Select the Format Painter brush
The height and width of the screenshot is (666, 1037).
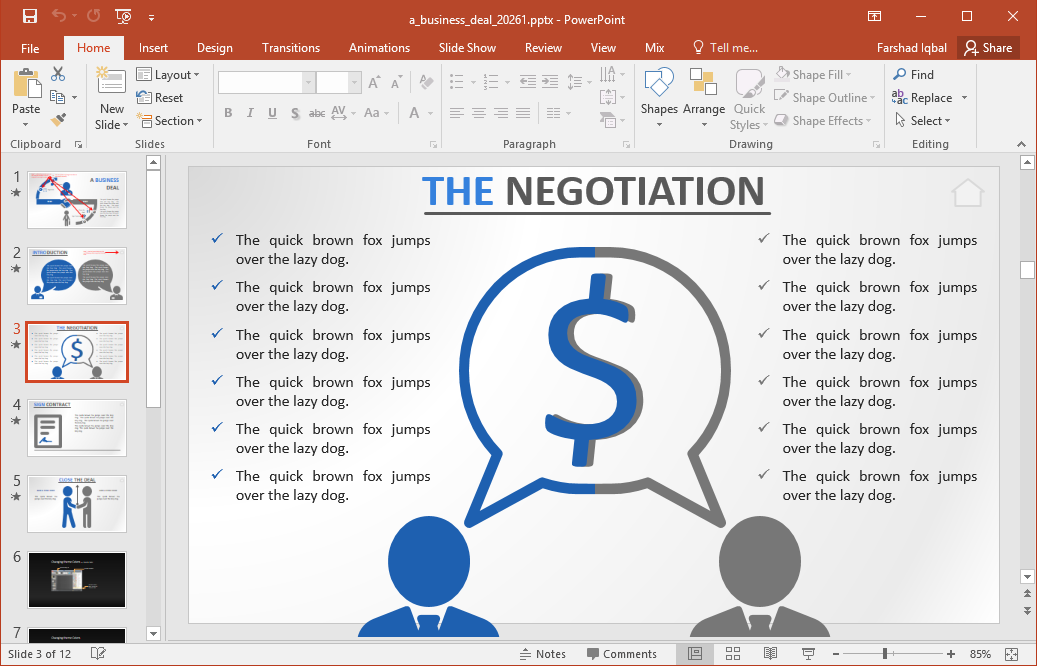(58, 121)
